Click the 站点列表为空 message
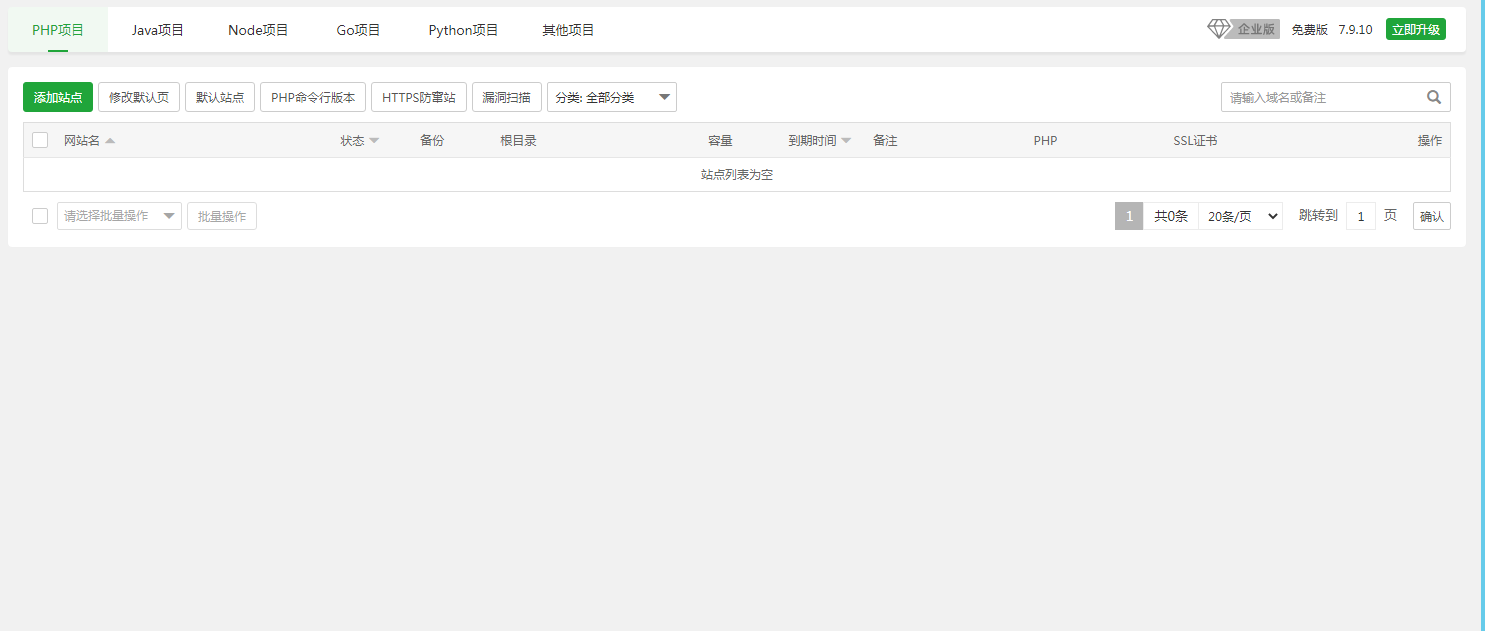1485x631 pixels. (x=737, y=175)
